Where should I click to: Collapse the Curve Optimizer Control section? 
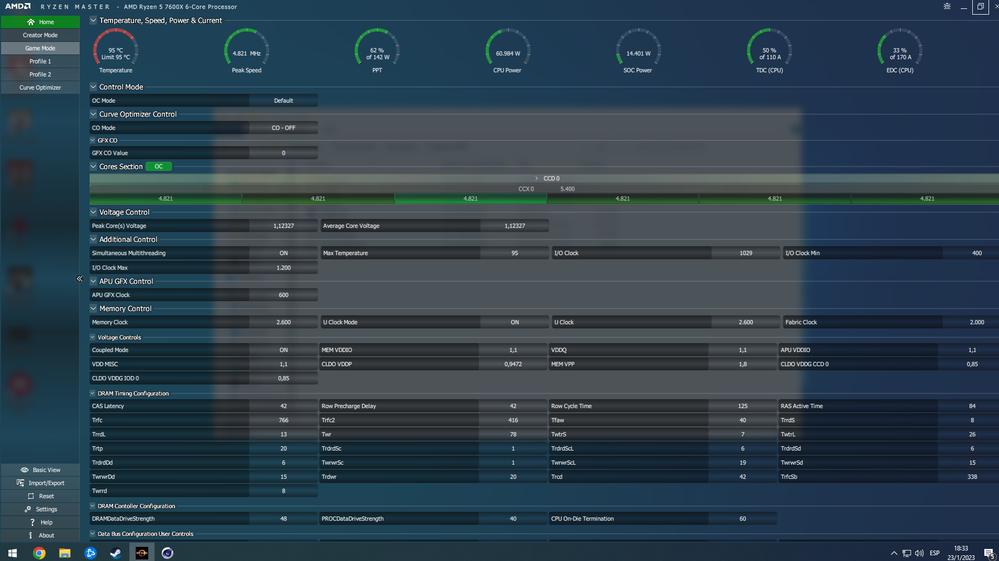click(93, 114)
